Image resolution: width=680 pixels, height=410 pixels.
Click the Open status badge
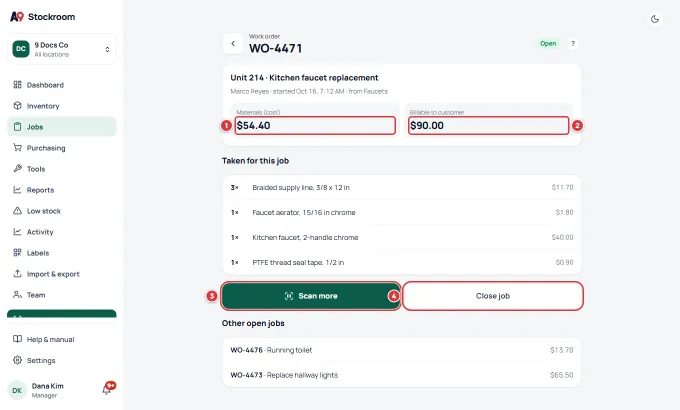548,43
